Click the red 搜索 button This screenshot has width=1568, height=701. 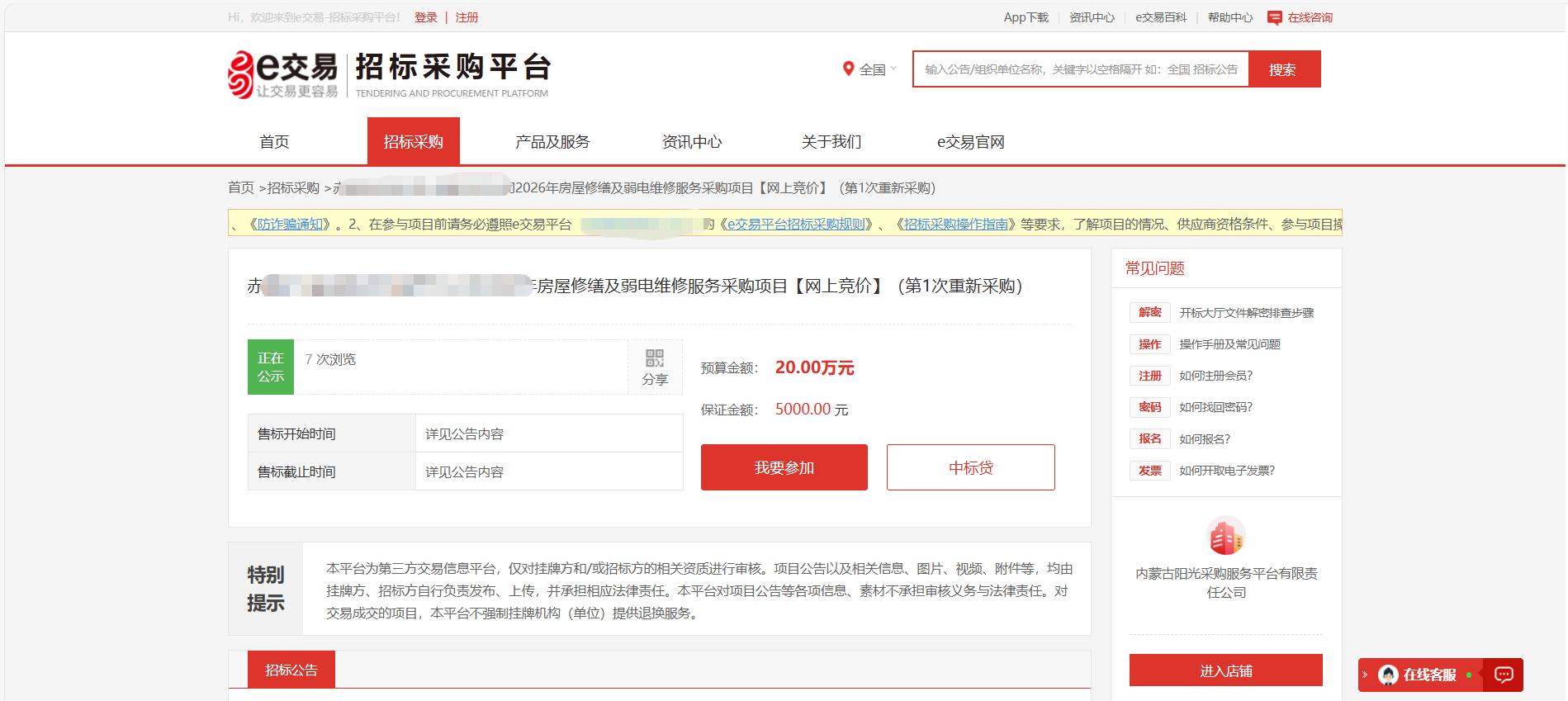click(1283, 69)
